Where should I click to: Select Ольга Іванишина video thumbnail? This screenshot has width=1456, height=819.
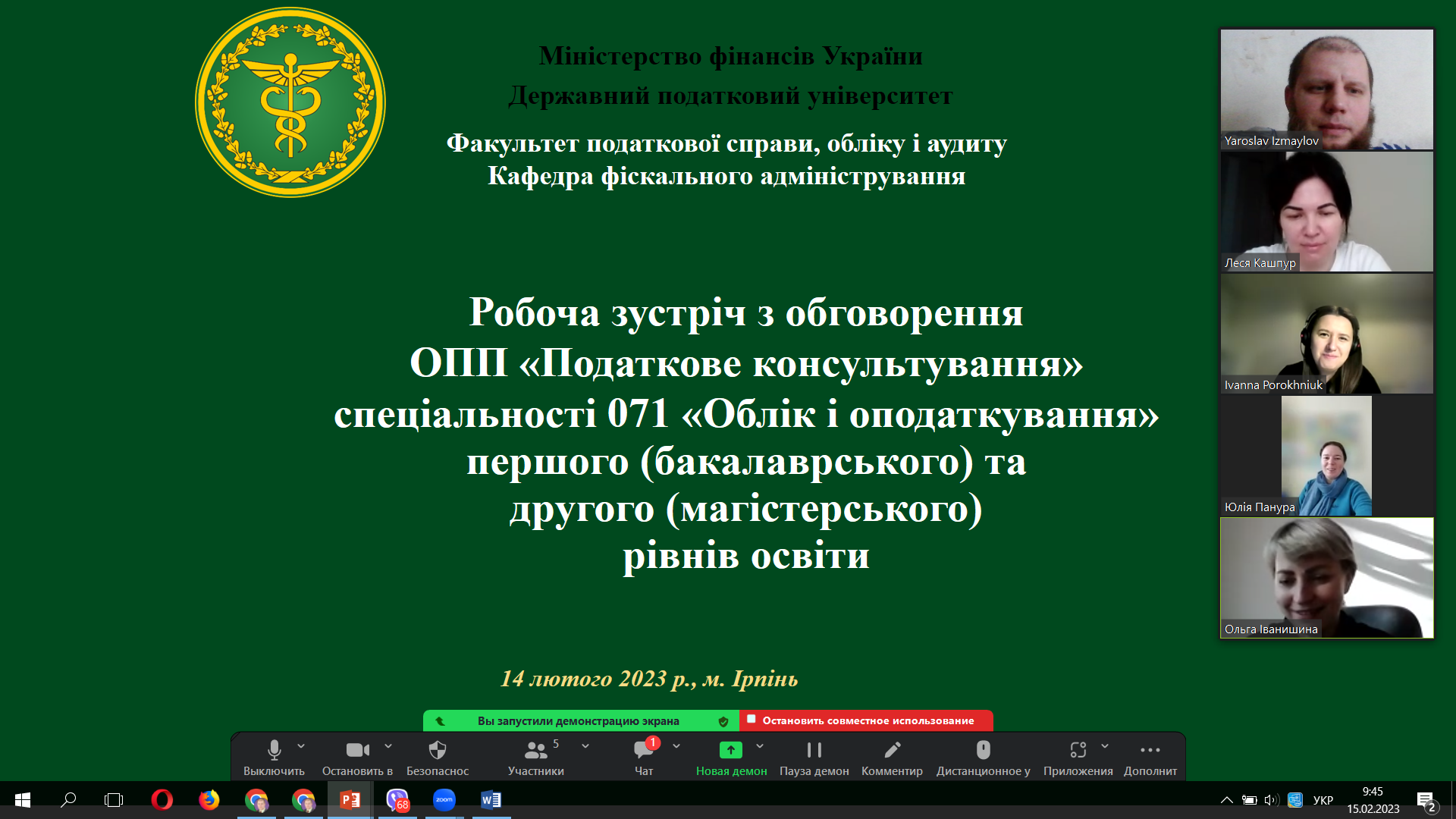(1327, 578)
